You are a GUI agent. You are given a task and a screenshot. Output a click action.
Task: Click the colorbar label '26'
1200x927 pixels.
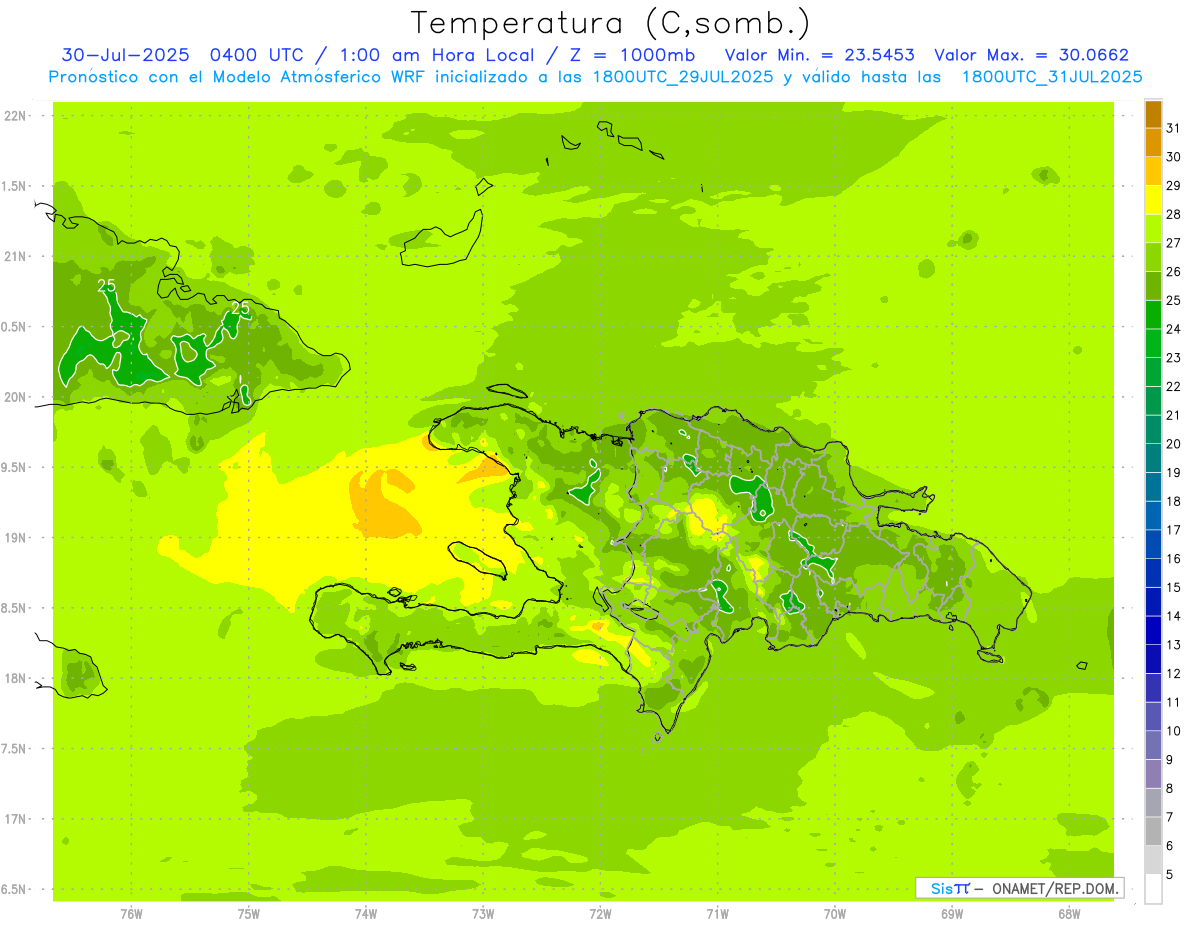coord(1174,271)
